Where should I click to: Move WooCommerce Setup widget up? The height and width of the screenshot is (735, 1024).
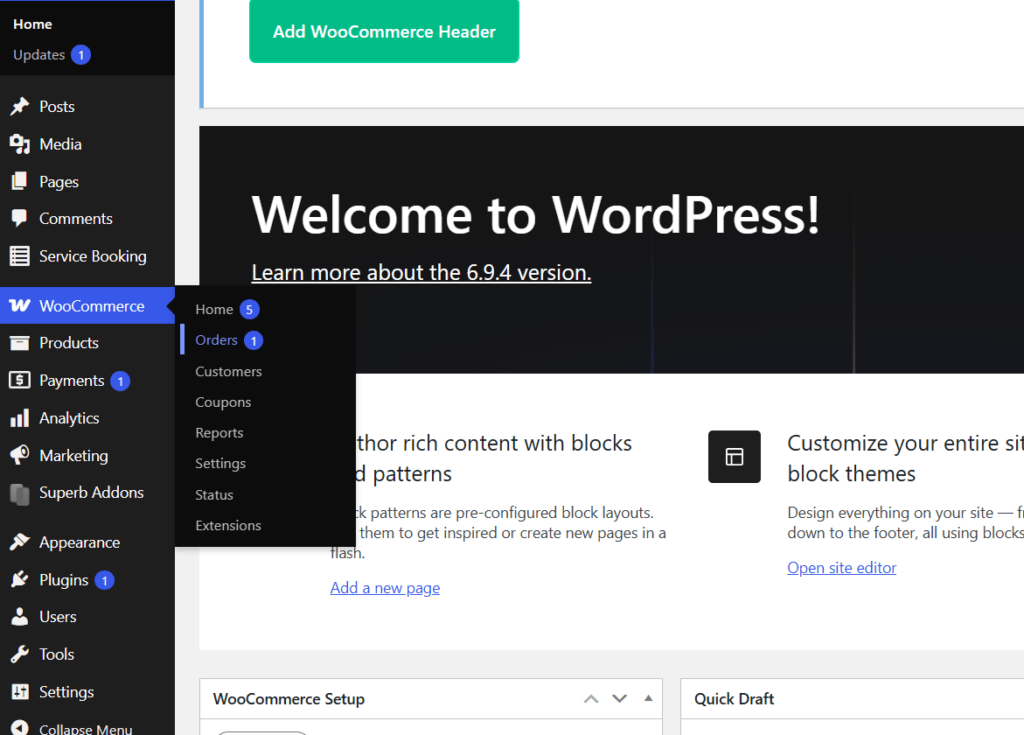pyautogui.click(x=591, y=699)
